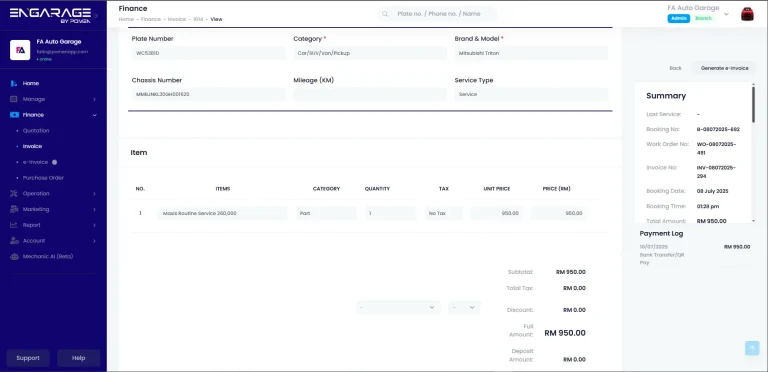Click the empty Mileage (KM) field
This screenshot has width=768, height=372.
pos(370,94)
